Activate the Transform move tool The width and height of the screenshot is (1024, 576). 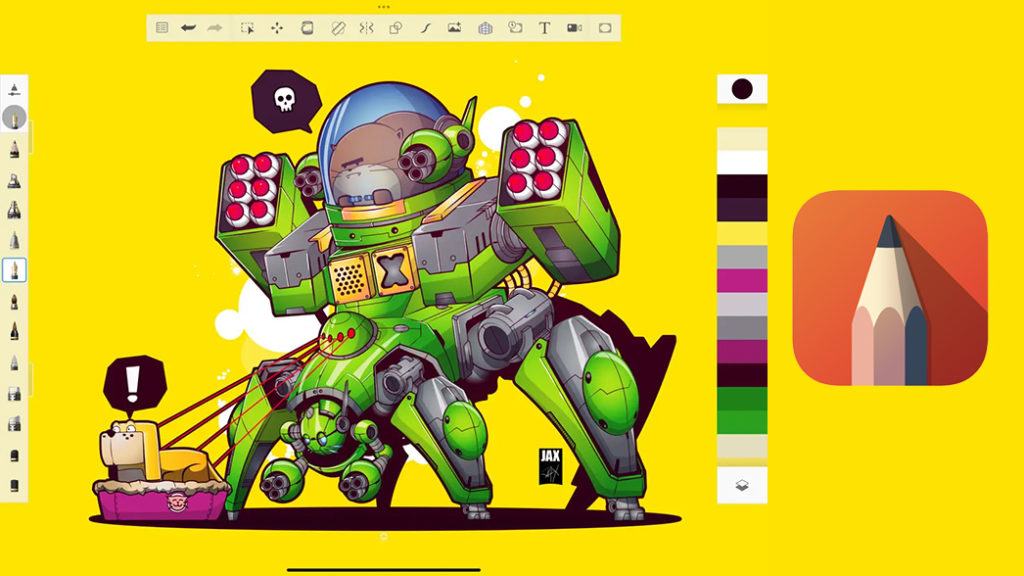click(277, 28)
